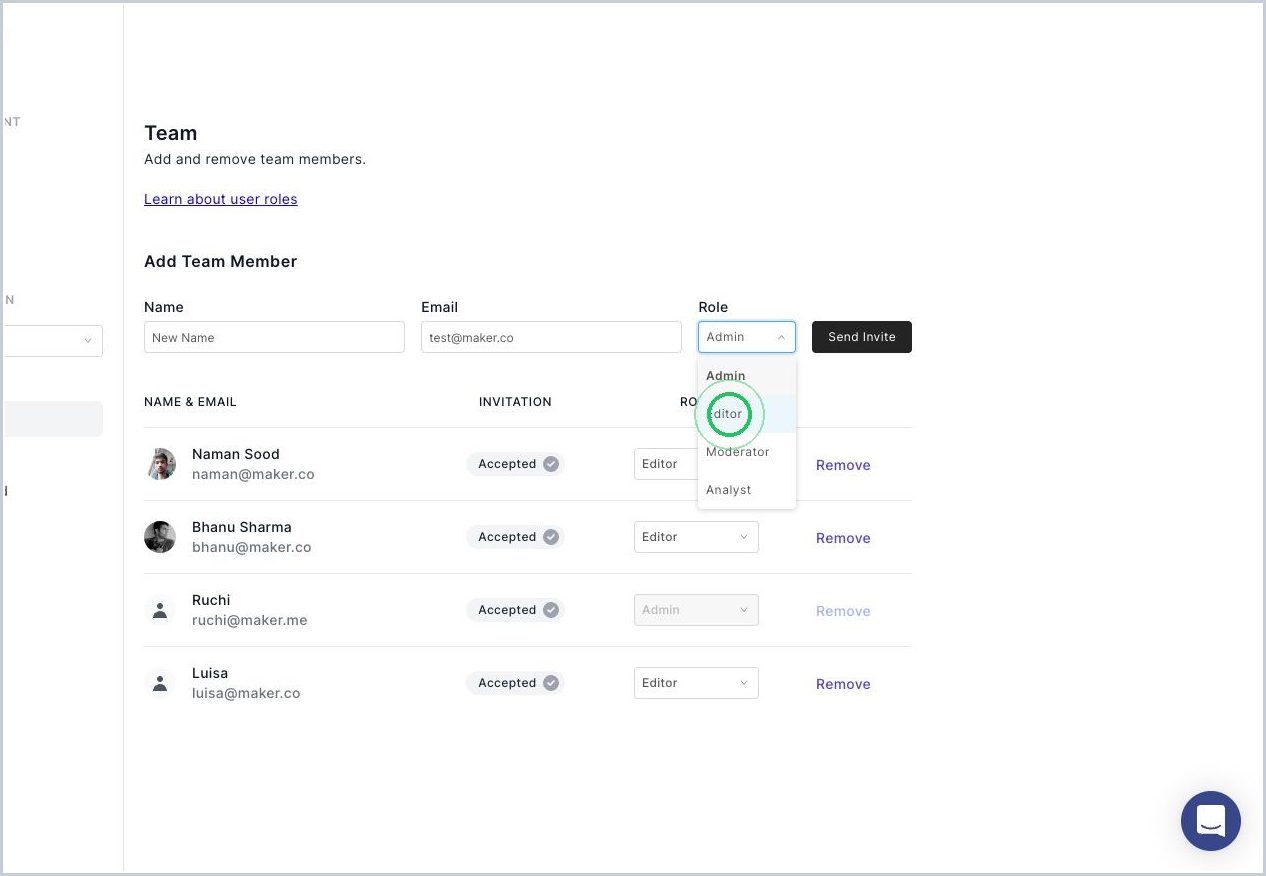Remove Bhanu Sharma from the team

(x=843, y=538)
